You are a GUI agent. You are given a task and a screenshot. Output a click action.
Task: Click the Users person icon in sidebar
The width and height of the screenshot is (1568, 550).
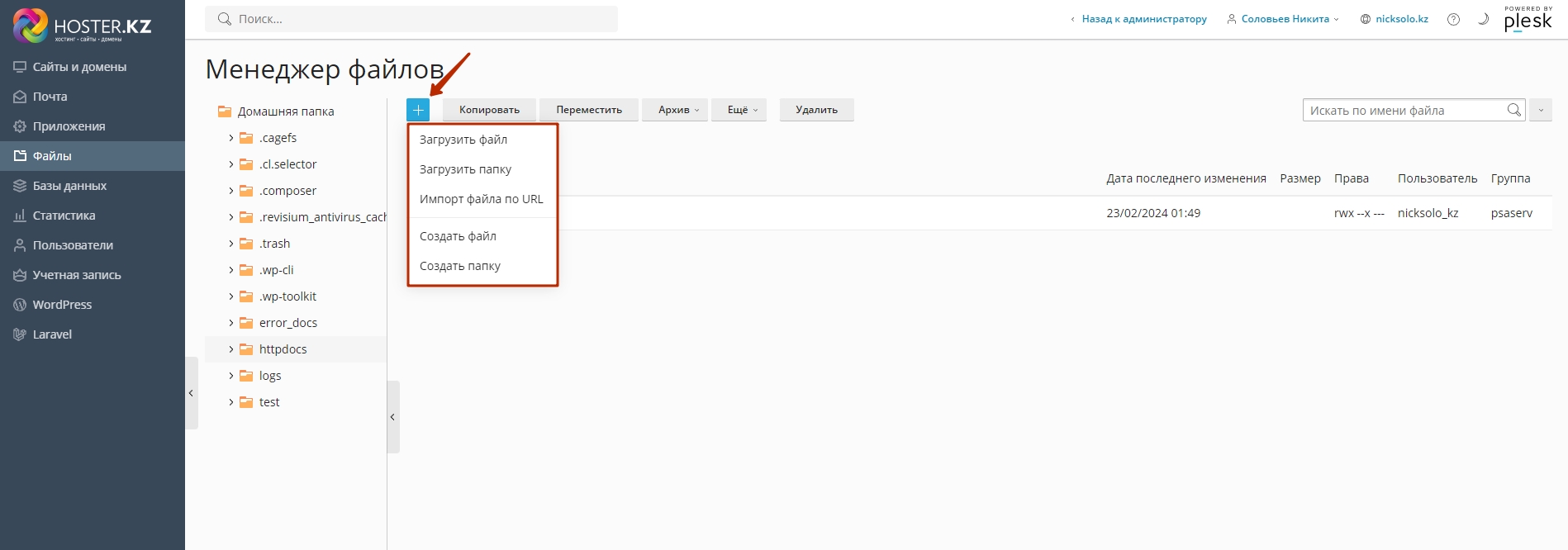tap(20, 245)
